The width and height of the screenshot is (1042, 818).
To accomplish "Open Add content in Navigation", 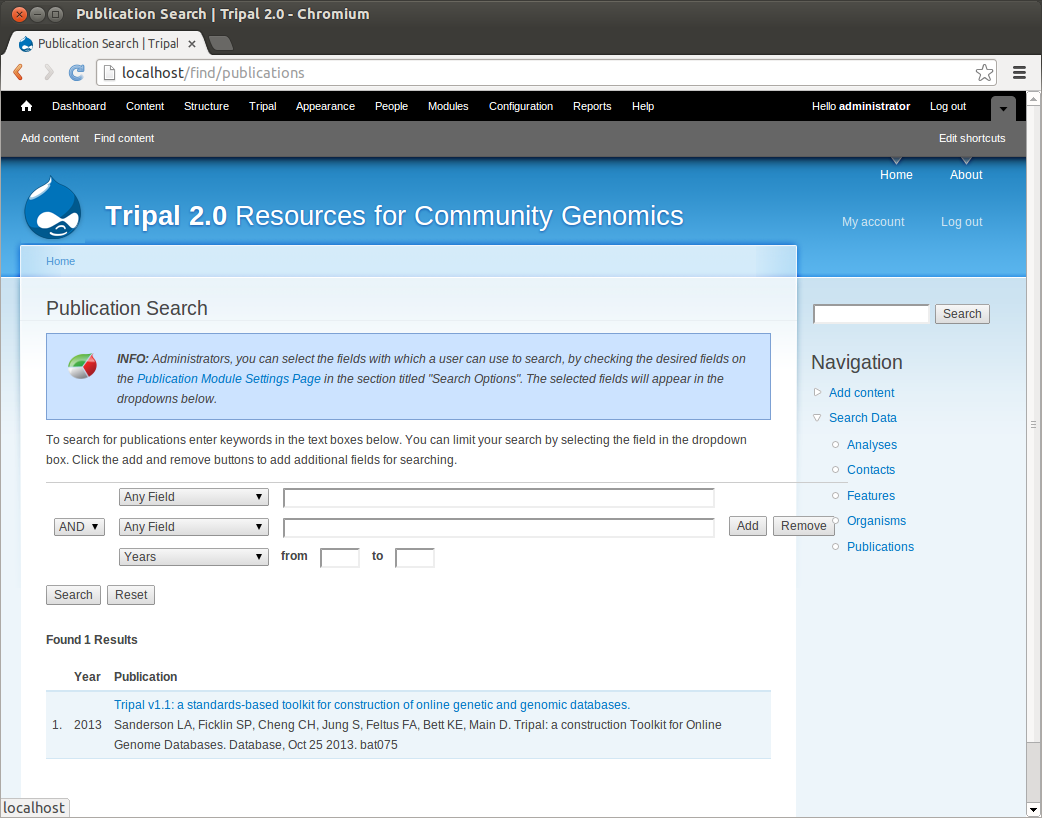I will pos(861,393).
